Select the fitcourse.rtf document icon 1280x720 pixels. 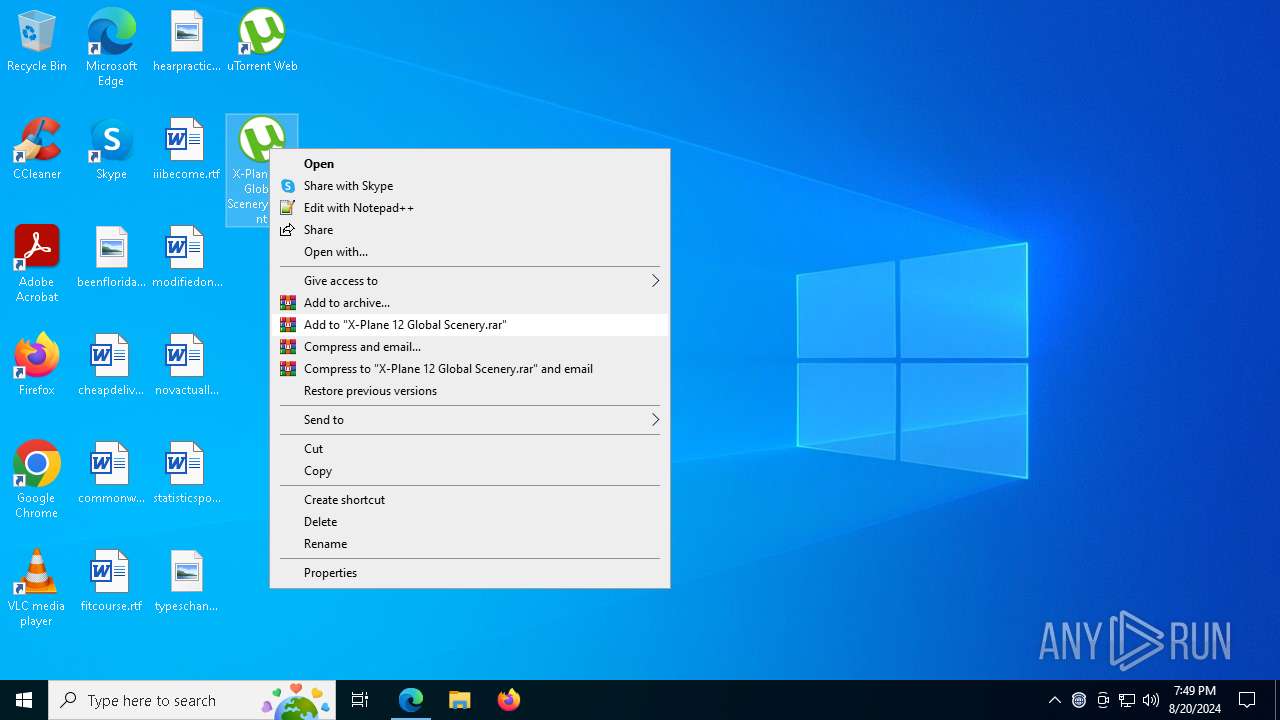(x=111, y=582)
